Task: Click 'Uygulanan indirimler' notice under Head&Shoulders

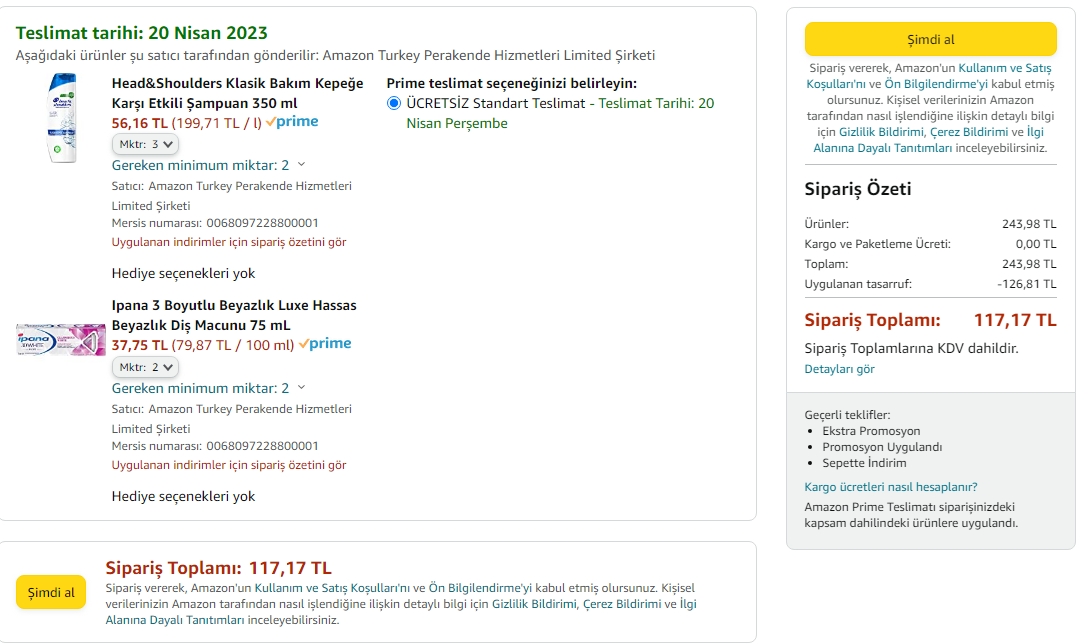Action: tap(229, 242)
